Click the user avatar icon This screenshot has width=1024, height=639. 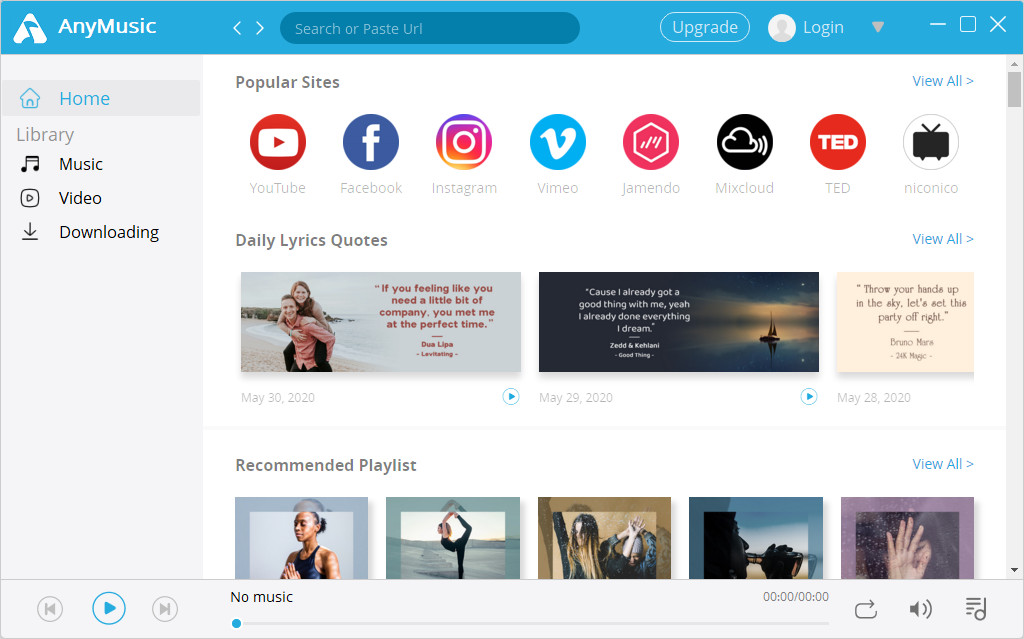(x=782, y=27)
